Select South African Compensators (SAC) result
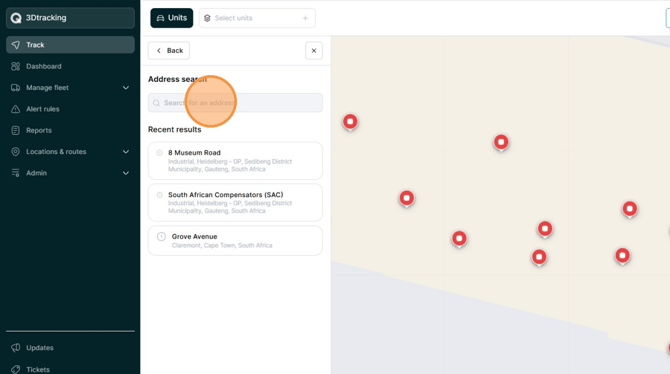This screenshot has width=670, height=374. (235, 203)
